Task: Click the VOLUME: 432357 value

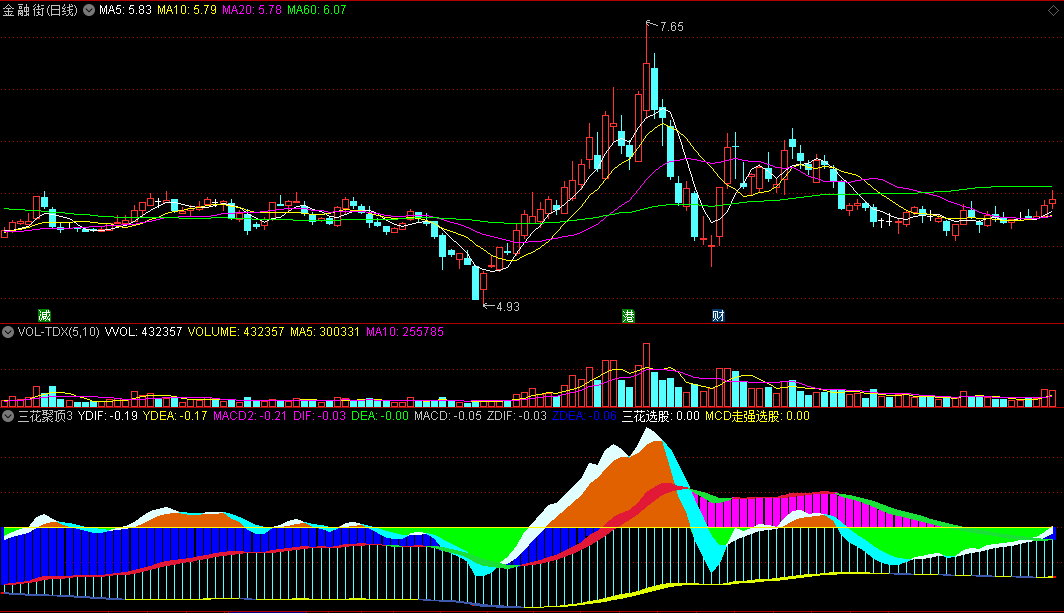Action: (x=236, y=332)
